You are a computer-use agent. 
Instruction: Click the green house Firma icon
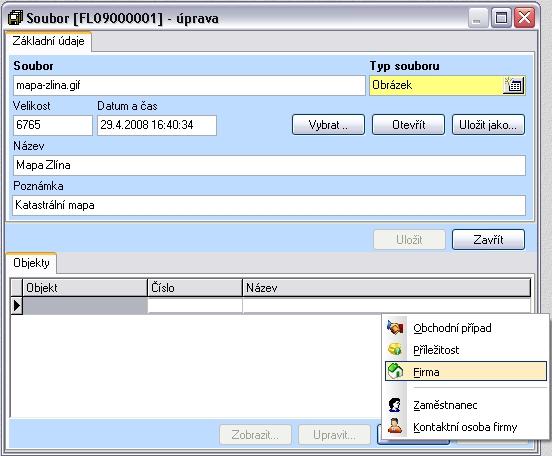click(395, 371)
